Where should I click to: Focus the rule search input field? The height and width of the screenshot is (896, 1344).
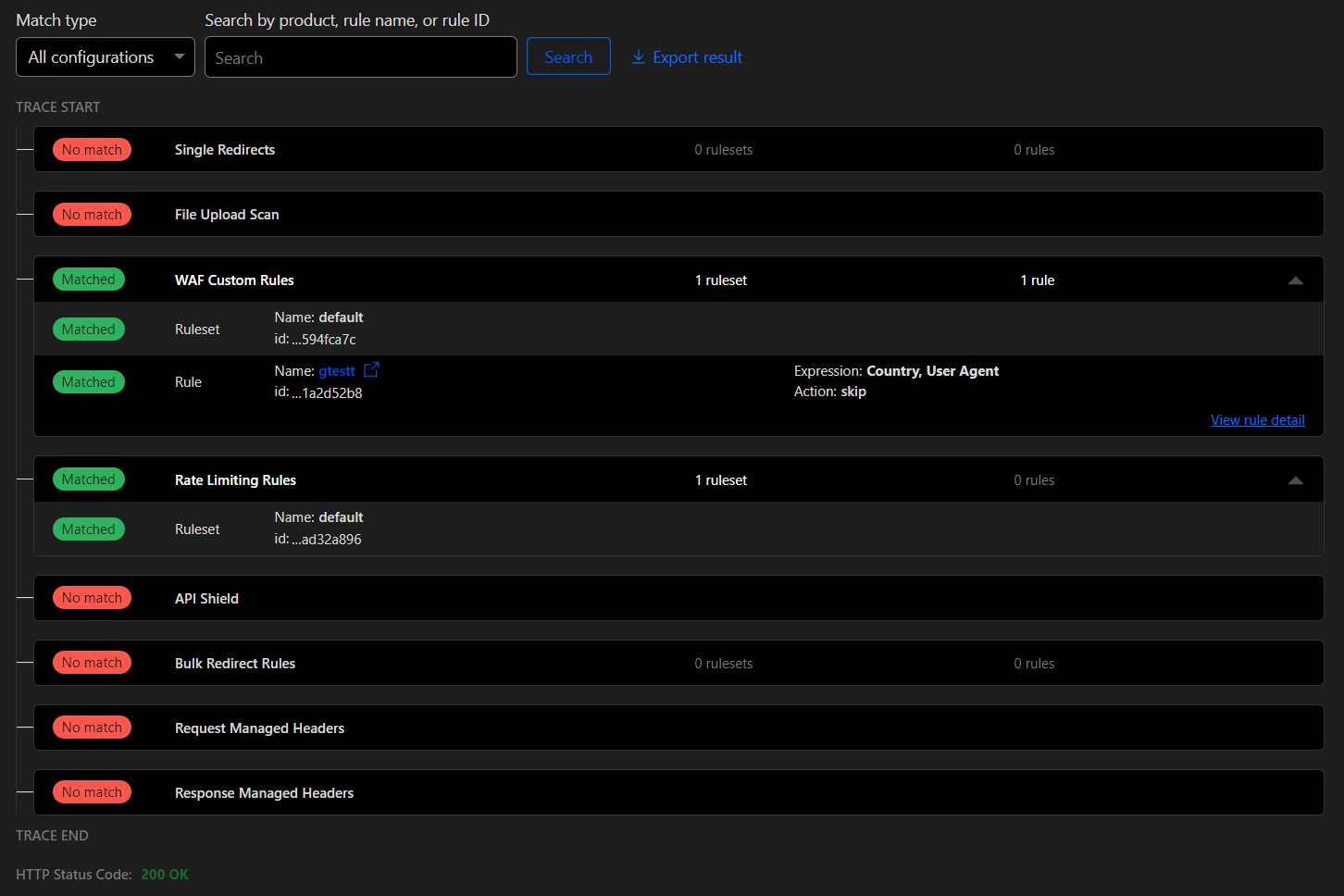[x=361, y=57]
